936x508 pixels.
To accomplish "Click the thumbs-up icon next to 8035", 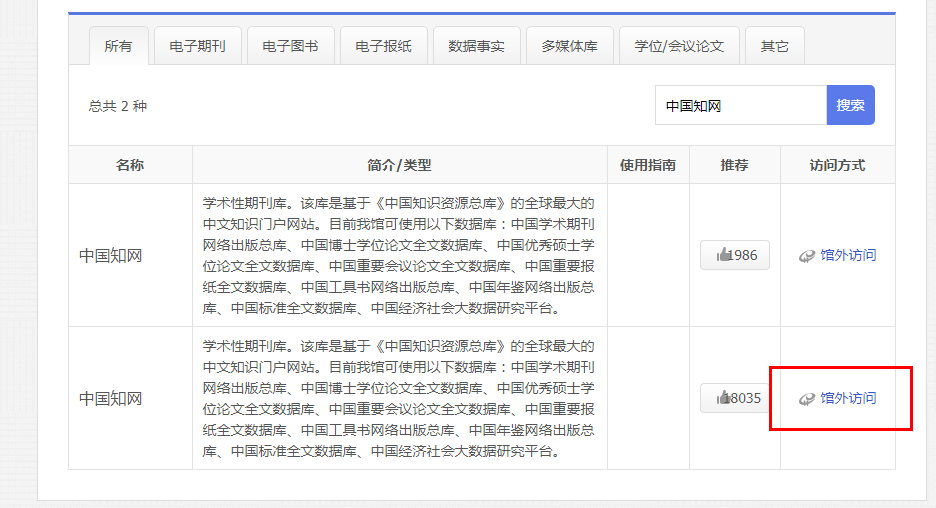I will pyautogui.click(x=723, y=398).
